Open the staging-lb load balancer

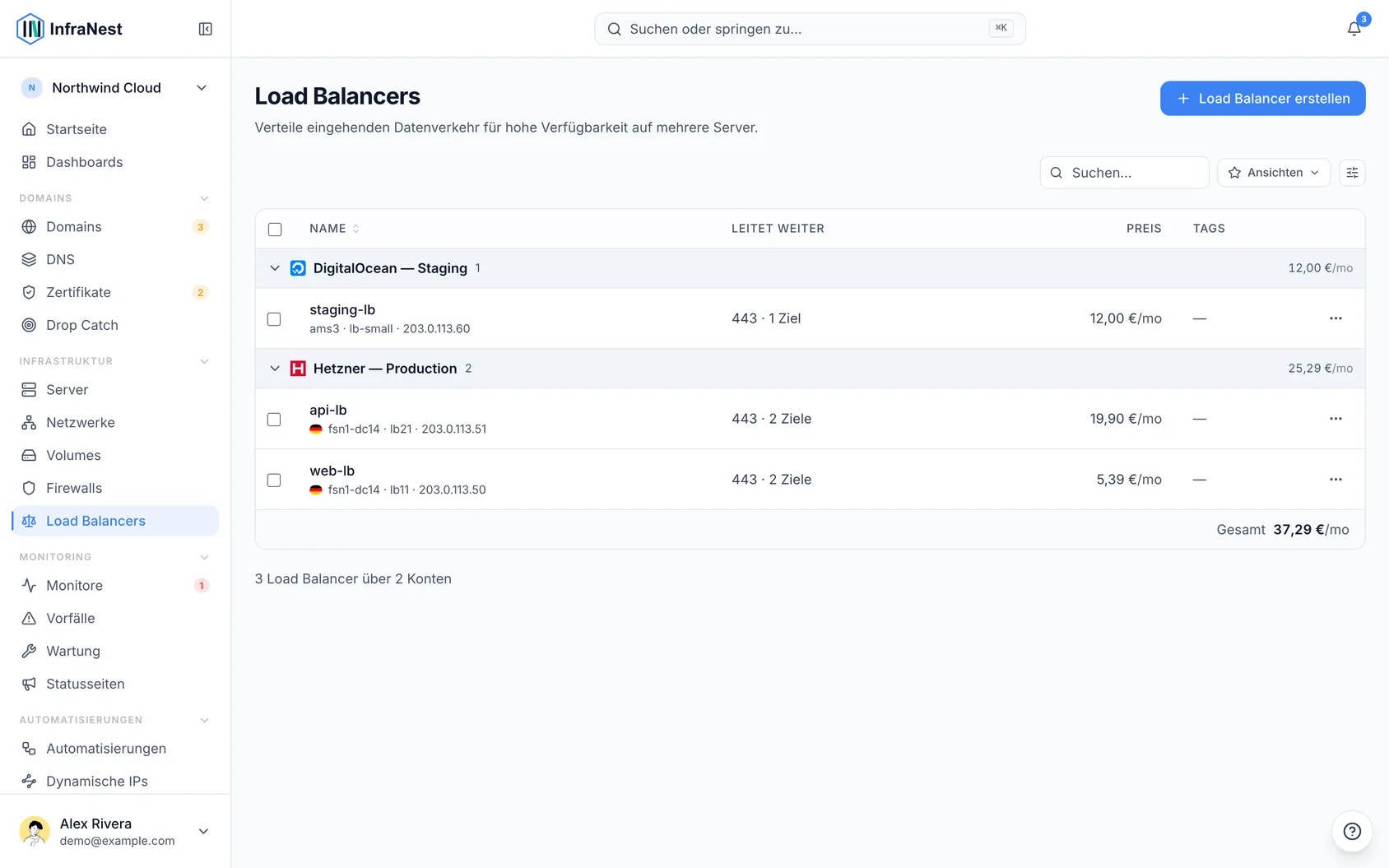(342, 310)
